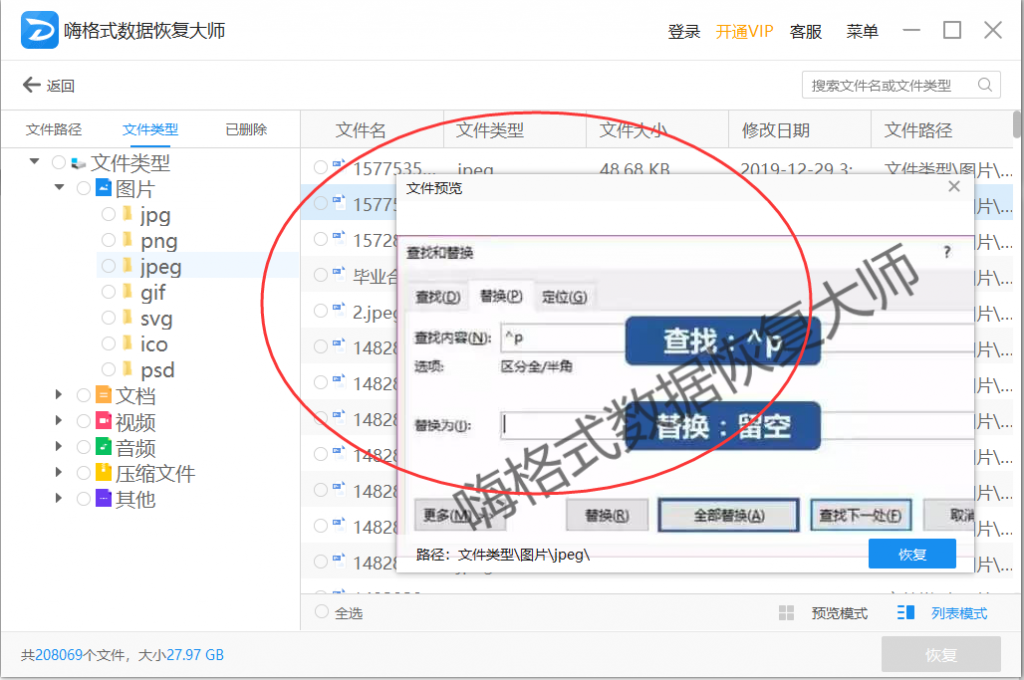This screenshot has height=680, width=1024.
Task: Click the 列表模式 list icon
Action: coord(906,612)
